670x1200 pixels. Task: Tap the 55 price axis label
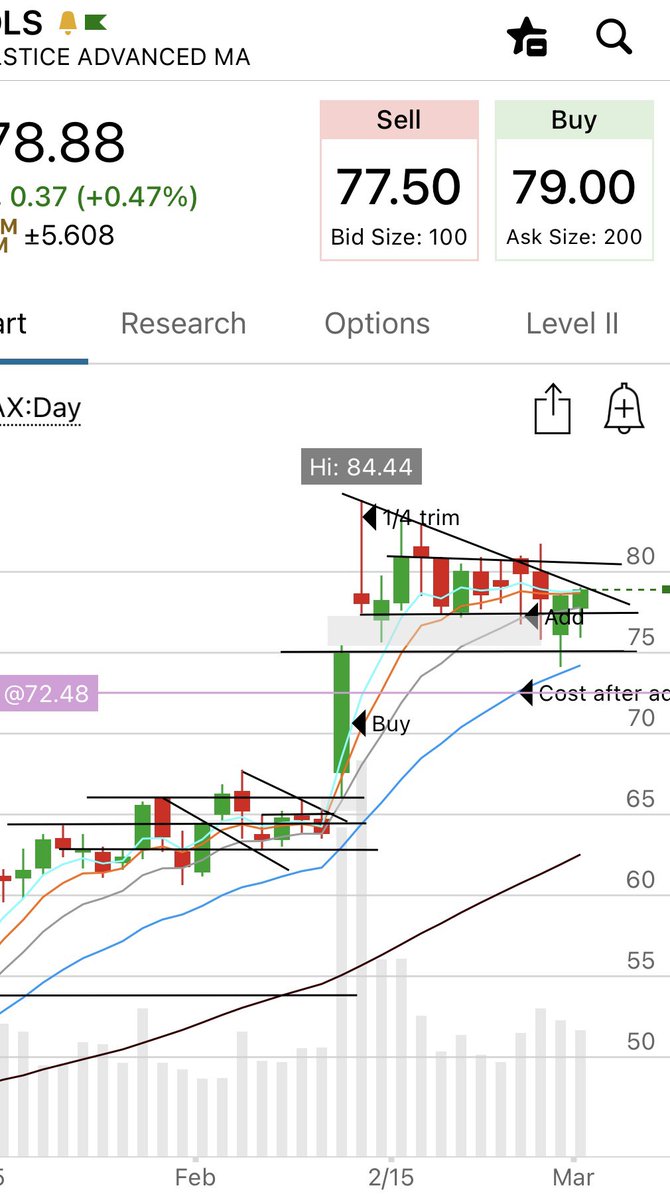pos(641,961)
